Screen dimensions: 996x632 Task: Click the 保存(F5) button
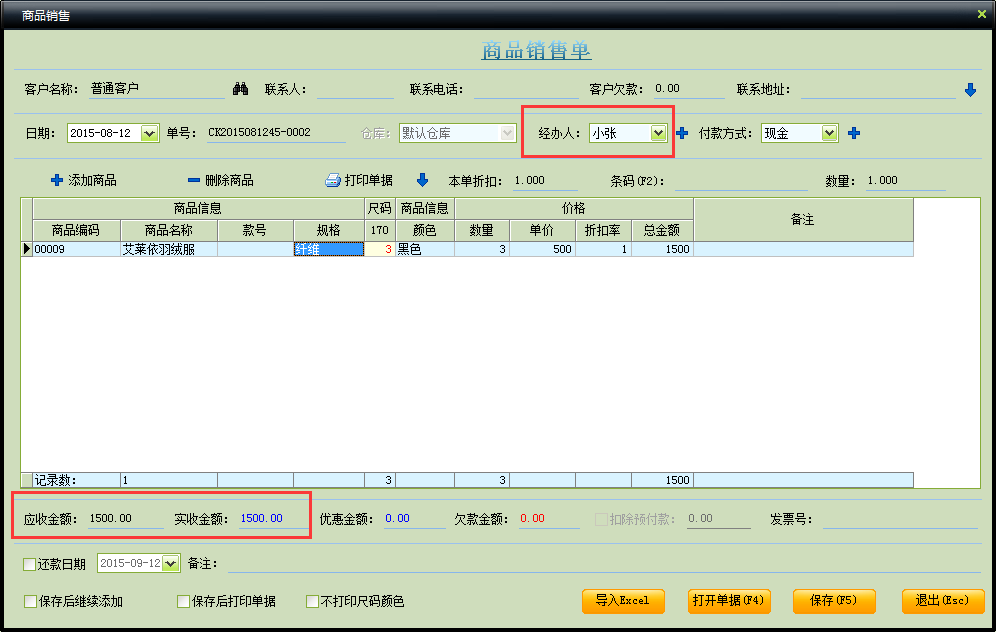pos(834,601)
